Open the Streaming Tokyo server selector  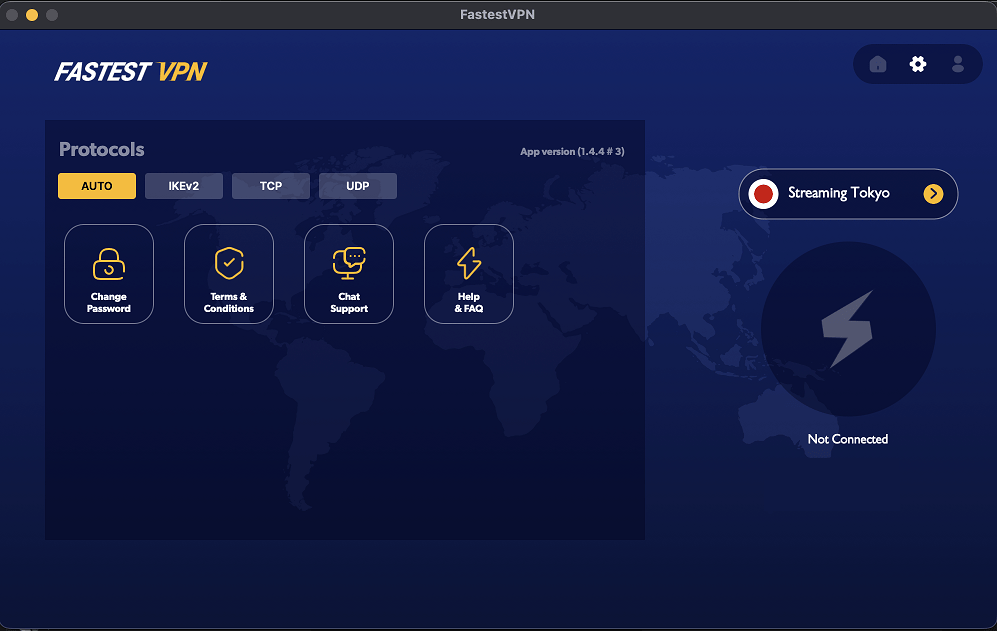pyautogui.click(x=848, y=194)
